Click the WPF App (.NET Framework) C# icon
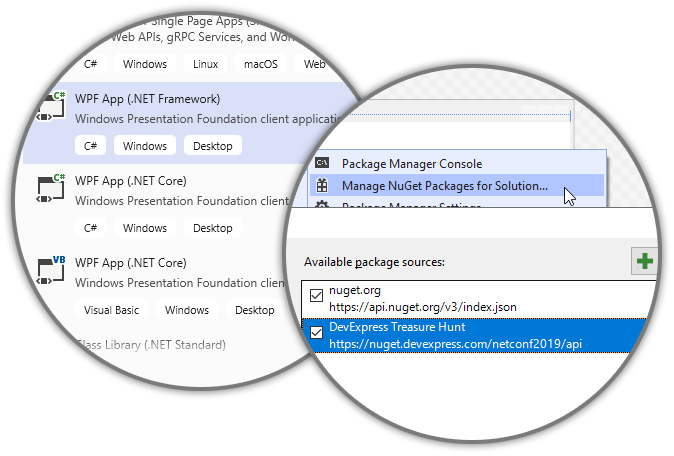674x456 pixels. point(50,108)
